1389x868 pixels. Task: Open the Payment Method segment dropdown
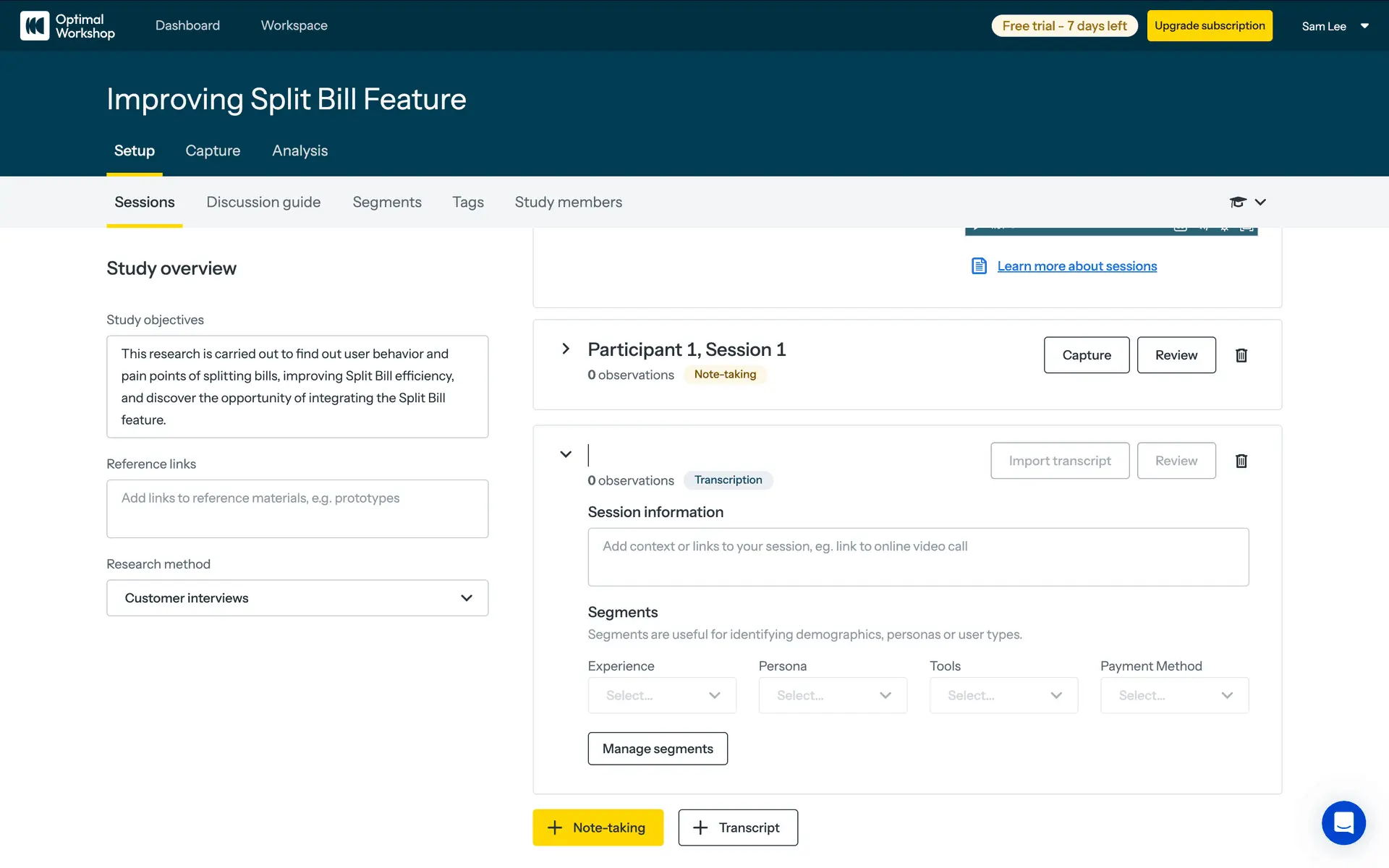1174,695
